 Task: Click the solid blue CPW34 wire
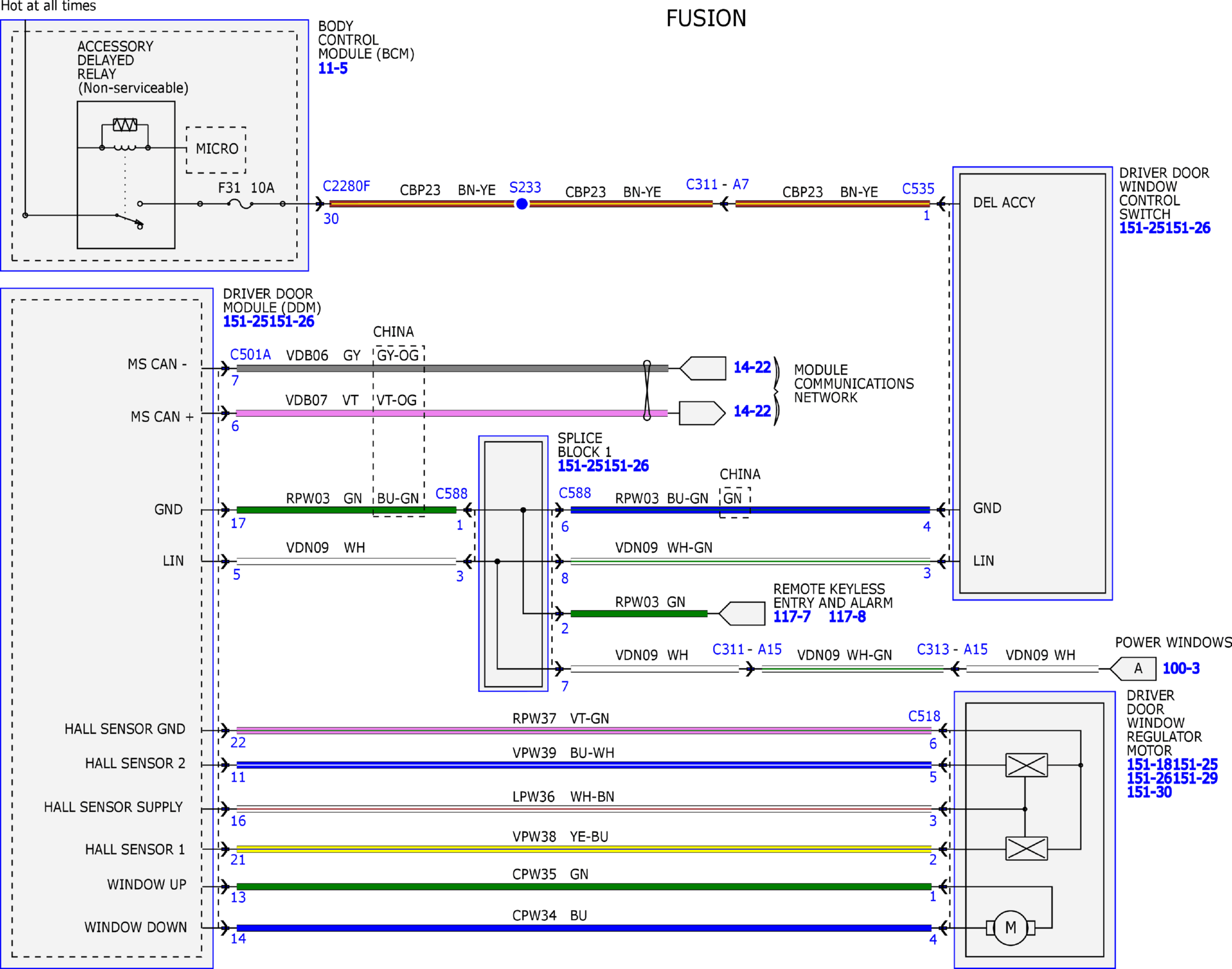(584, 928)
